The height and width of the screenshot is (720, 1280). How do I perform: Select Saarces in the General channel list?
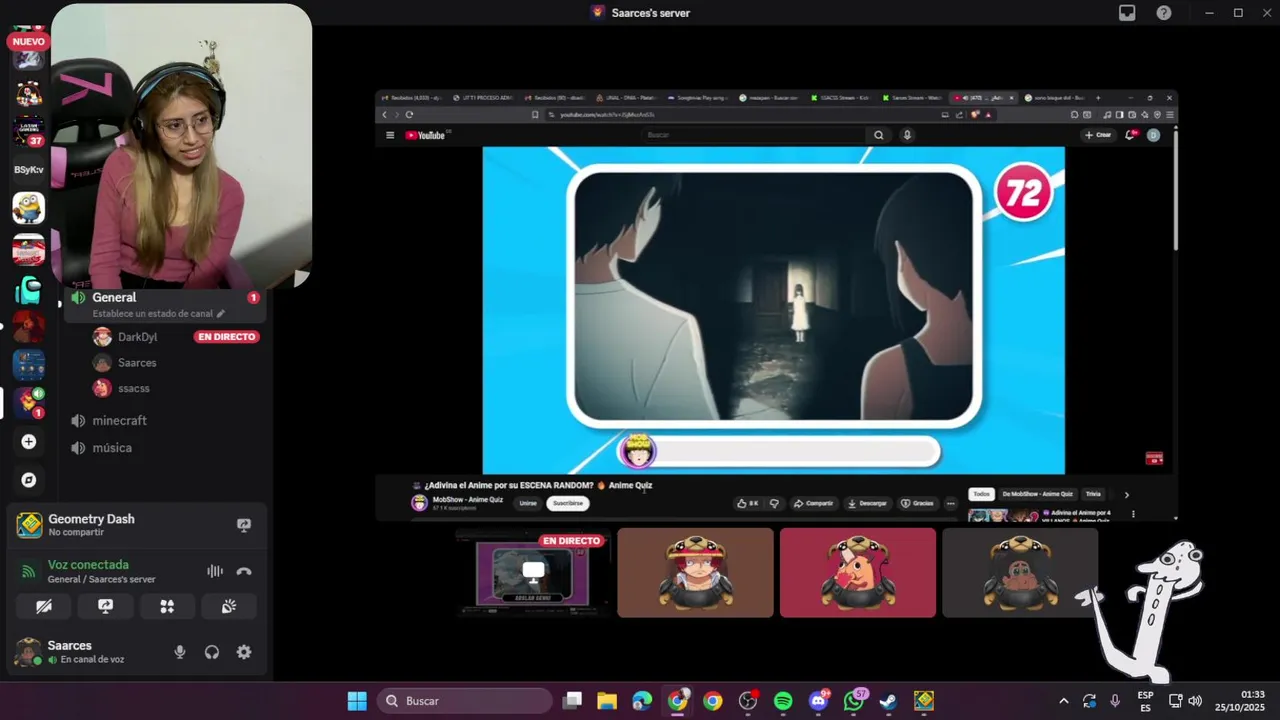pyautogui.click(x=137, y=363)
